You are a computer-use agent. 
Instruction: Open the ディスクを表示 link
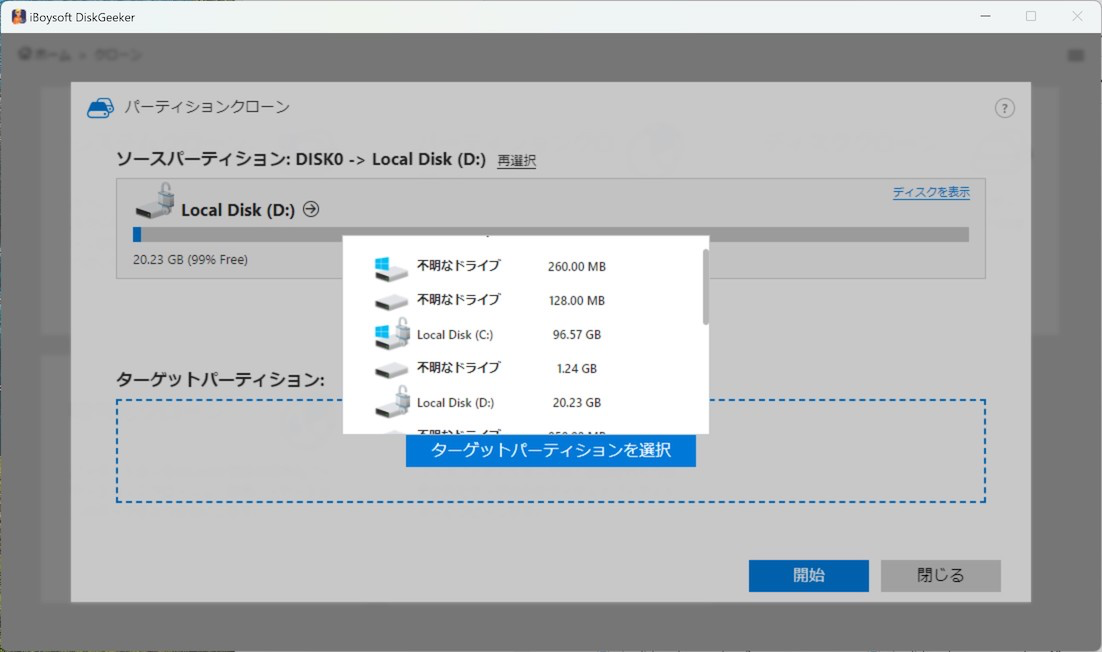[x=931, y=192]
